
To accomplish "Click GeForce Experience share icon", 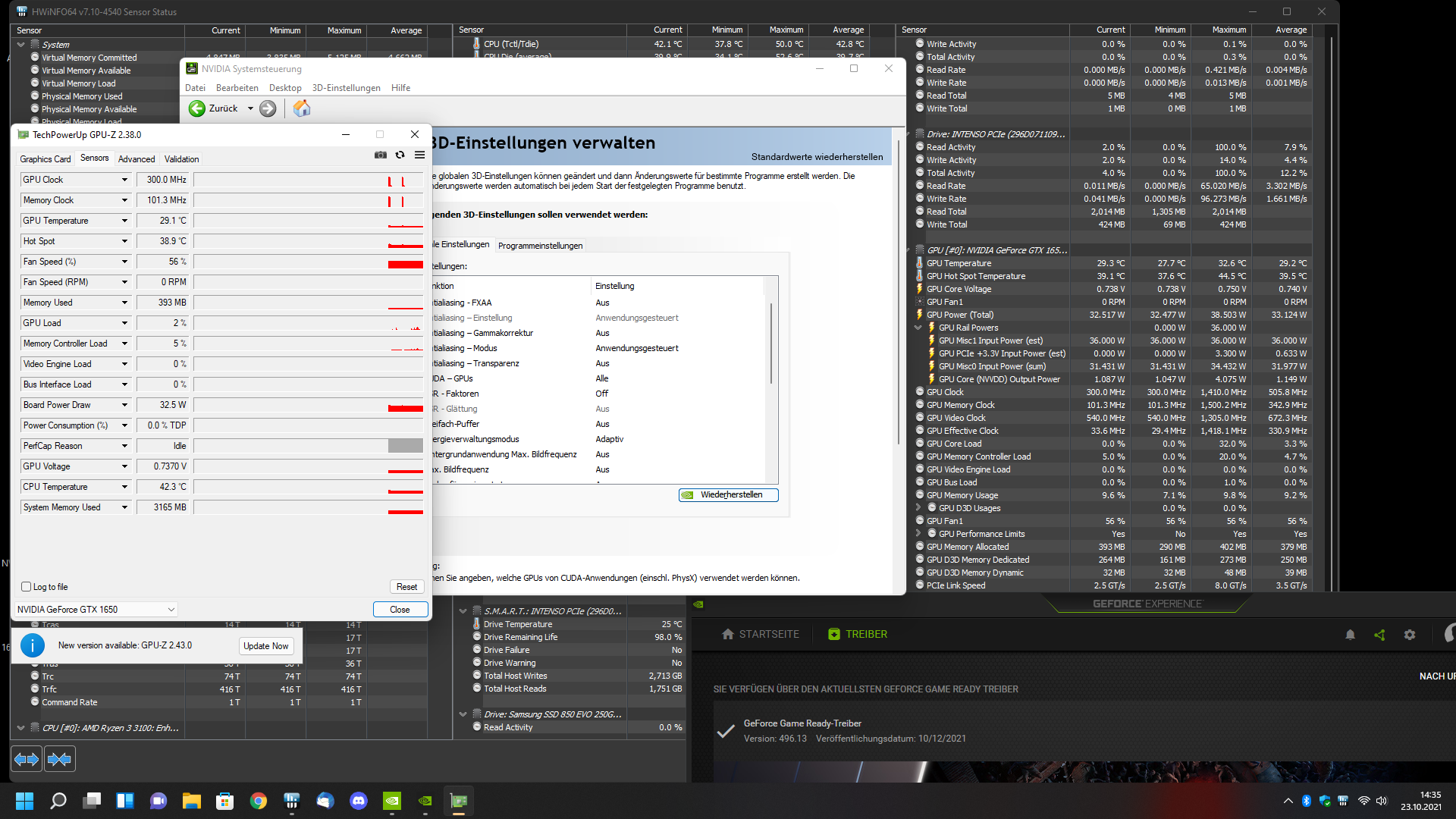I will pyautogui.click(x=1379, y=635).
